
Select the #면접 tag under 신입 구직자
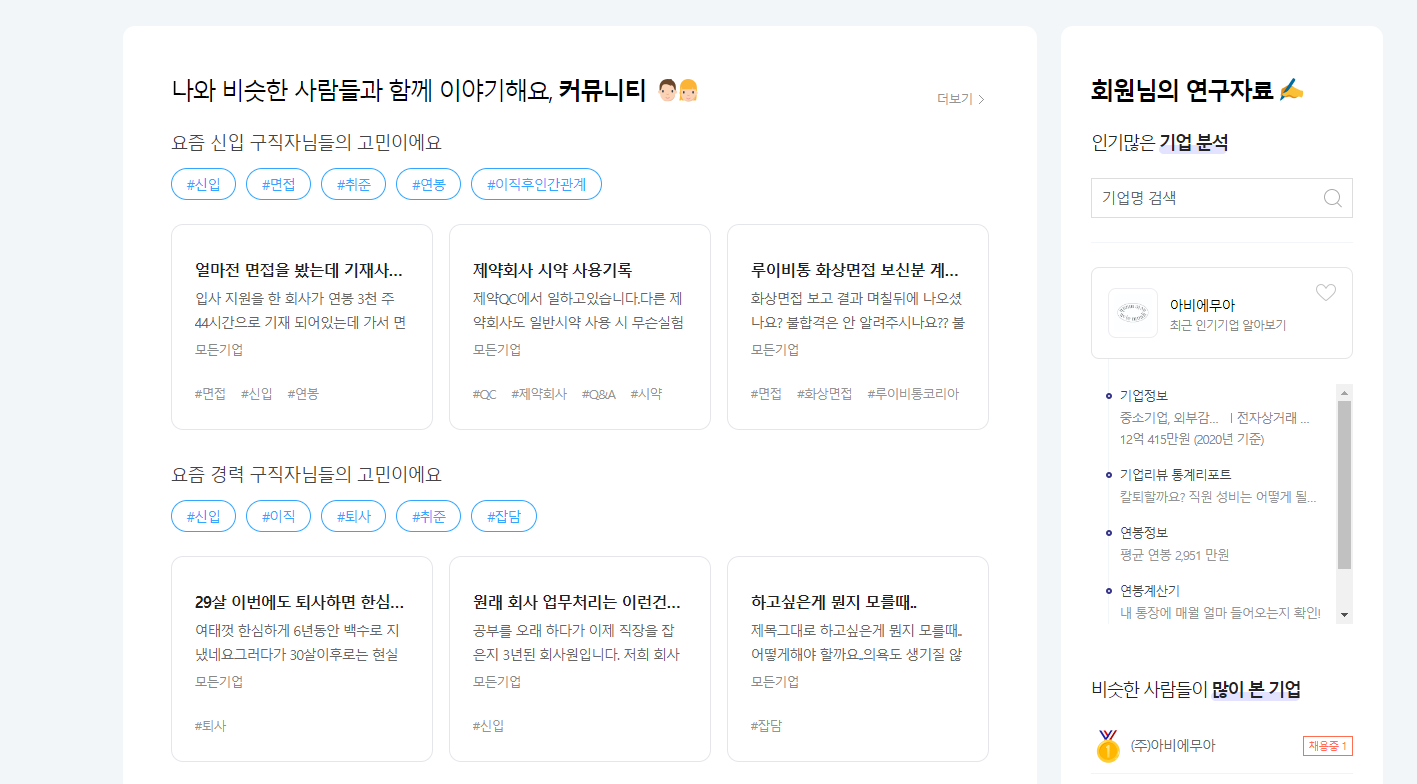tap(278, 184)
